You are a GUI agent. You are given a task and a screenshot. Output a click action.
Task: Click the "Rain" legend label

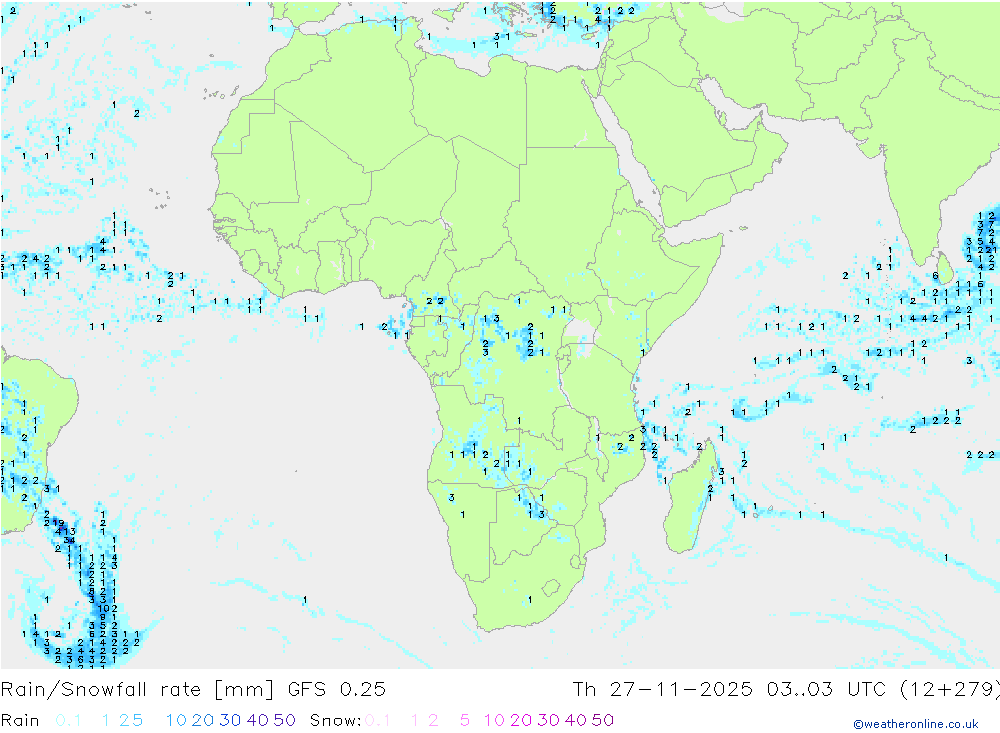pyautogui.click(x=20, y=720)
